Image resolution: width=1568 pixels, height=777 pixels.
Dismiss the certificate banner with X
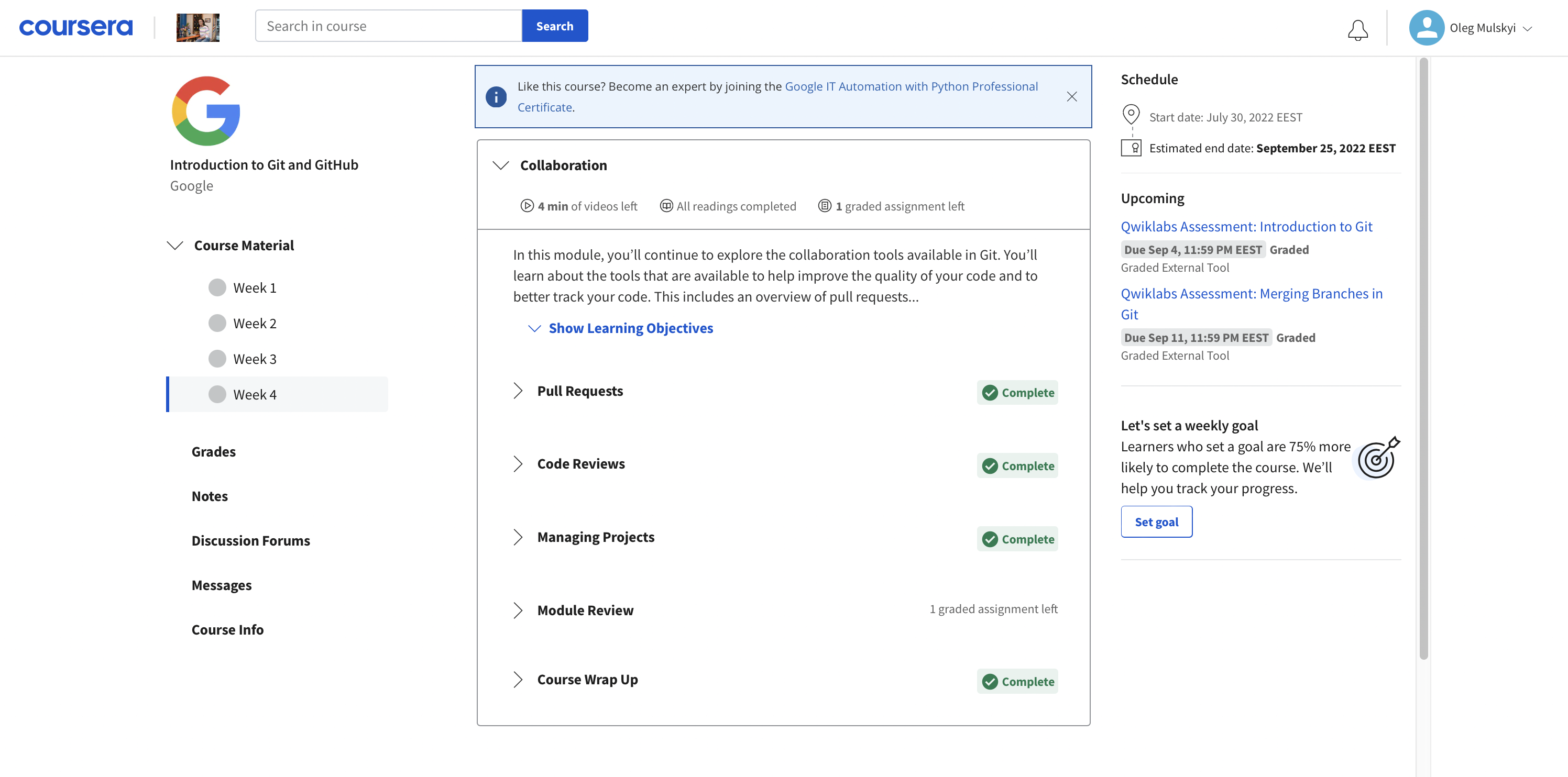click(x=1072, y=97)
